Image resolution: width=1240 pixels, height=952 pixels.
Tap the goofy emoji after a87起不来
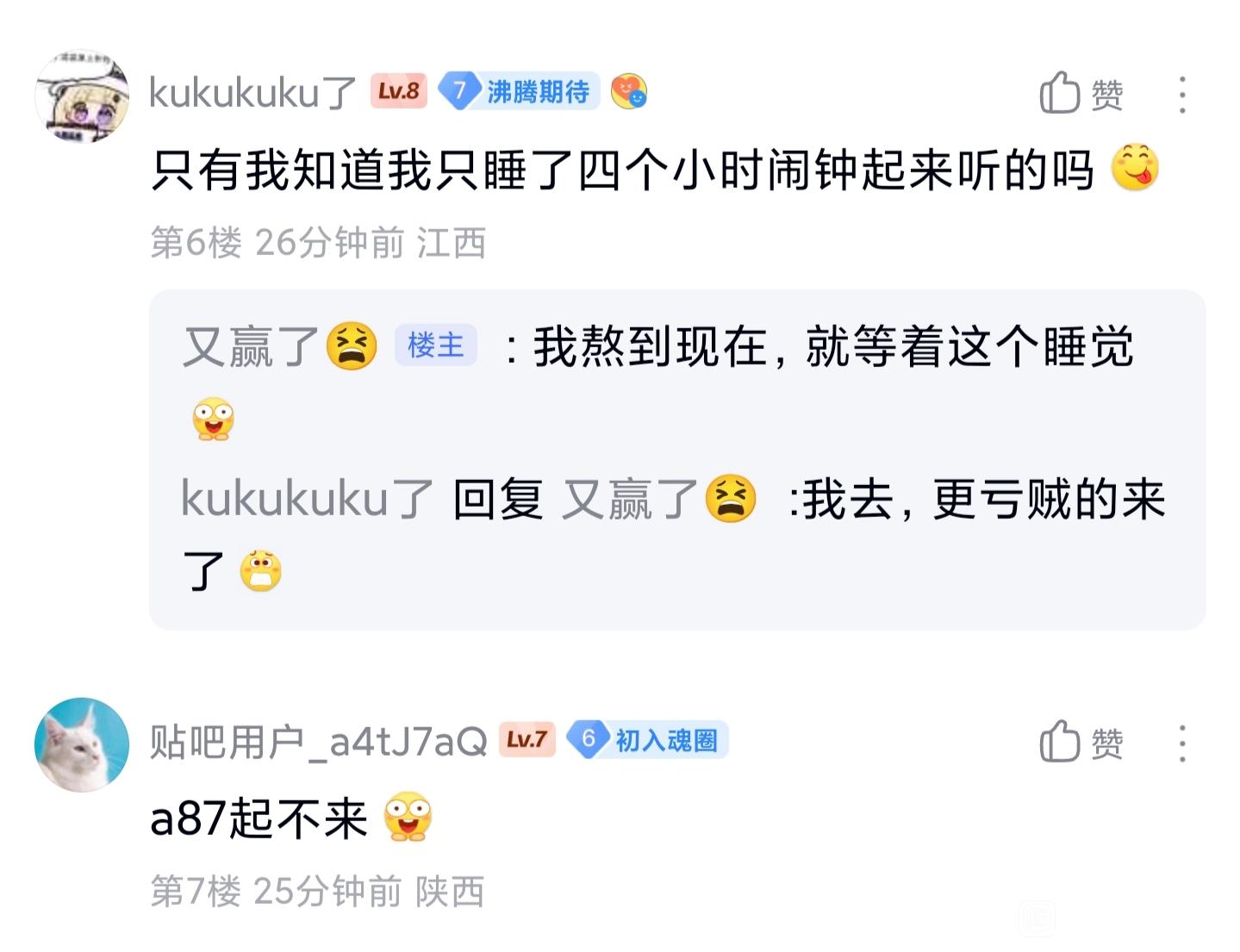point(407,816)
